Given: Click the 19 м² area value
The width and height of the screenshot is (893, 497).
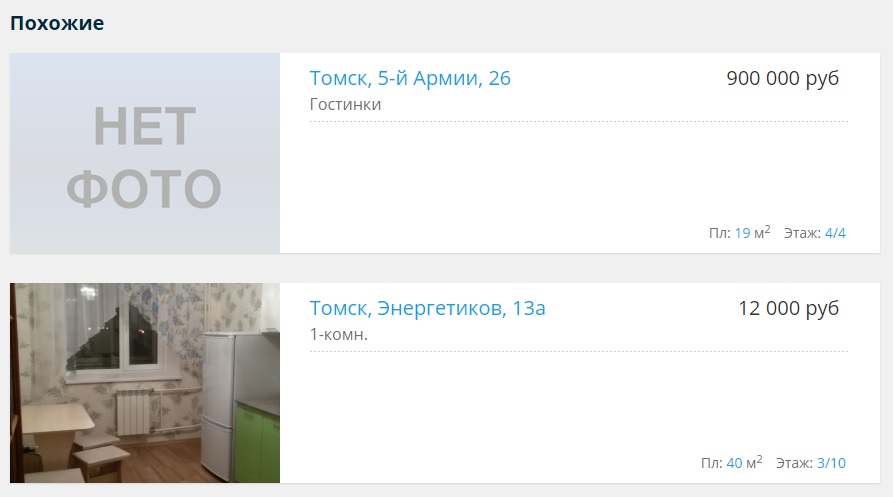Looking at the screenshot, I should pyautogui.click(x=752, y=232).
